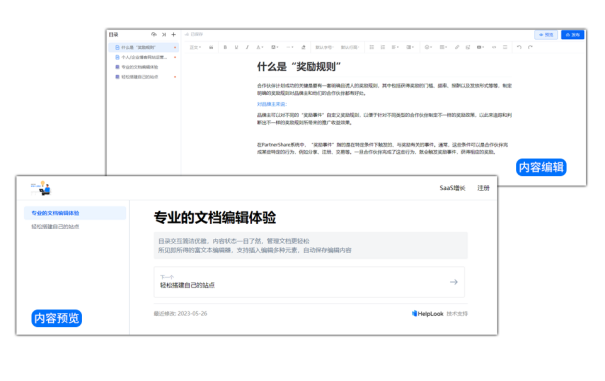Screen dimensions: 605x381
Task: Click the 目录 heading in the editor sidebar
Action: [x=113, y=35]
